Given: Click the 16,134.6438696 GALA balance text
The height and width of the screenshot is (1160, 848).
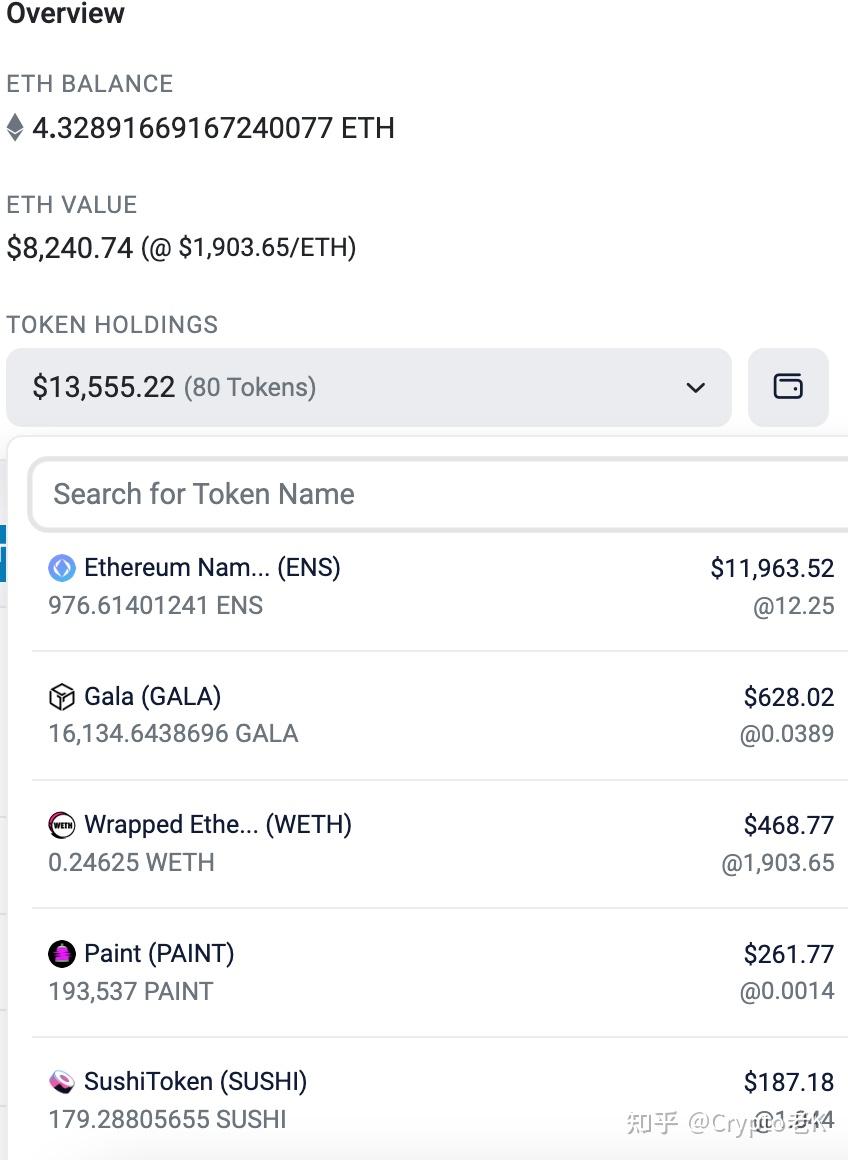Looking at the screenshot, I should point(173,734).
